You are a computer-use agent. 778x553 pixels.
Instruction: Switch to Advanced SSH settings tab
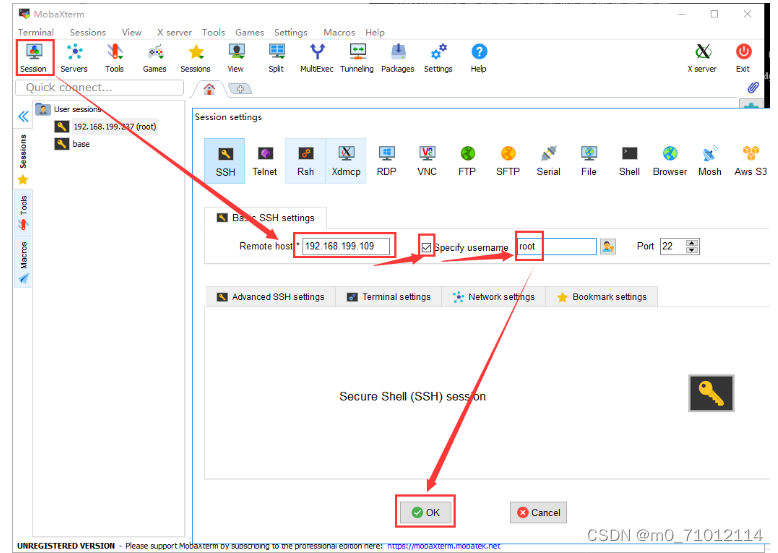[271, 297]
